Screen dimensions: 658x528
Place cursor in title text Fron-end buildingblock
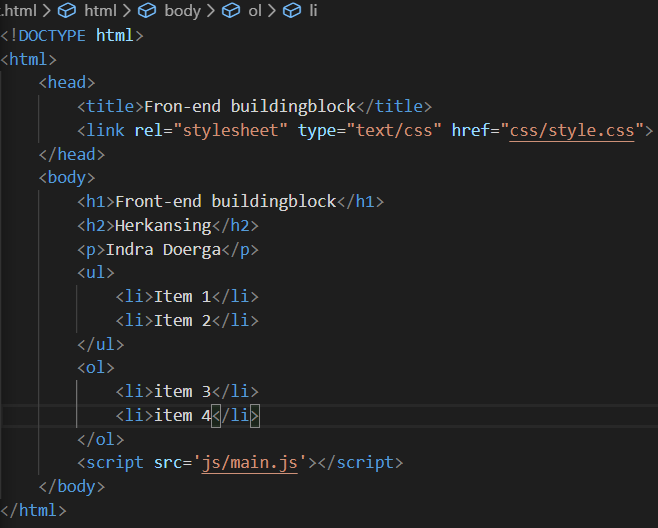pyautogui.click(x=250, y=107)
